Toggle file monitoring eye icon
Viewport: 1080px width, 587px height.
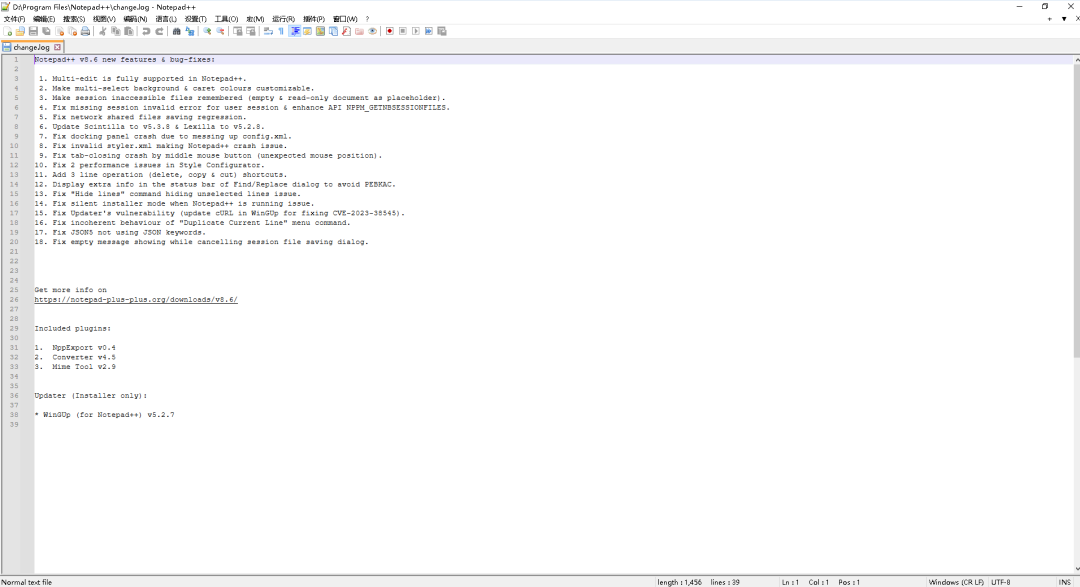373,31
